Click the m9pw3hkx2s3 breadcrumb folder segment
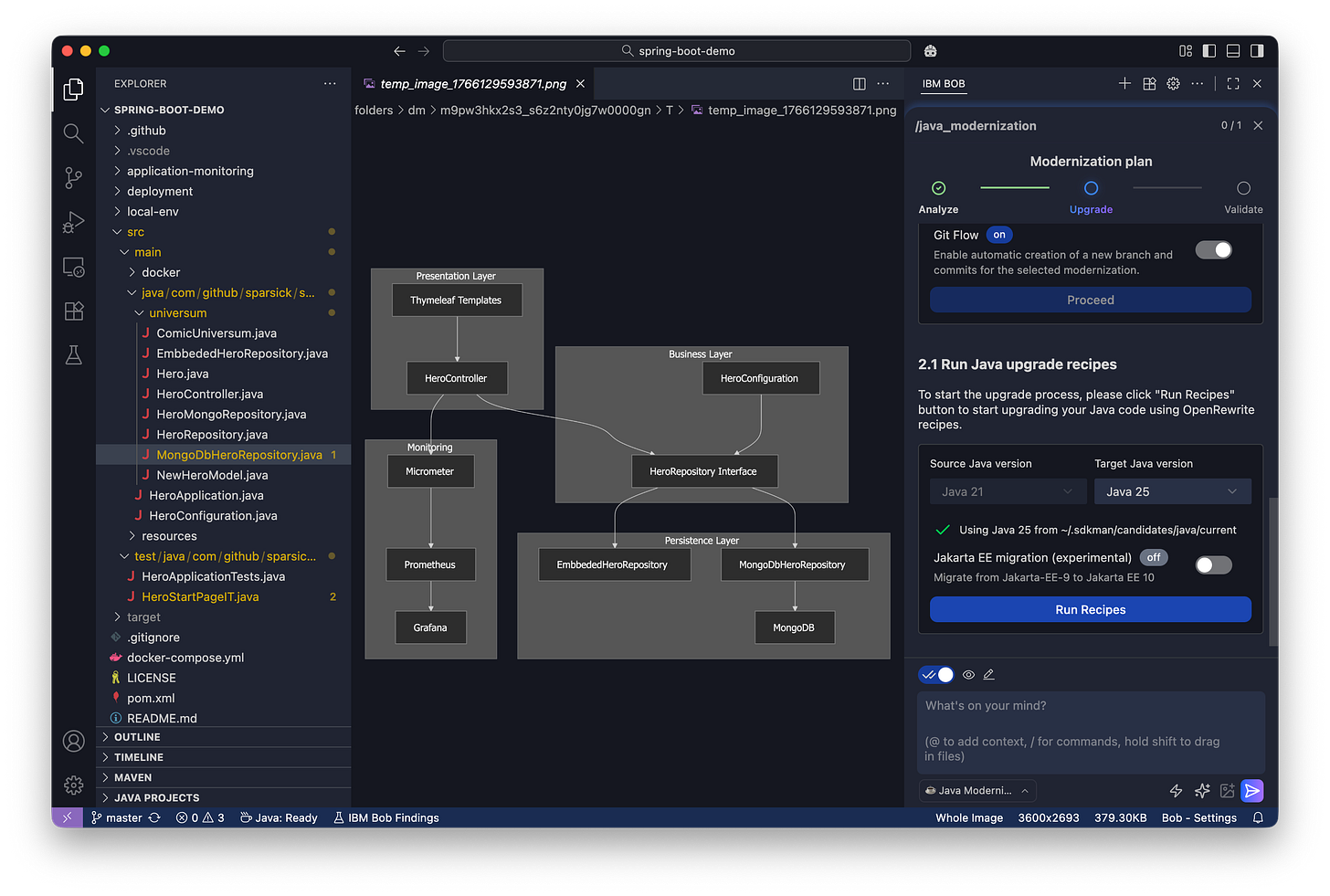 coord(545,111)
